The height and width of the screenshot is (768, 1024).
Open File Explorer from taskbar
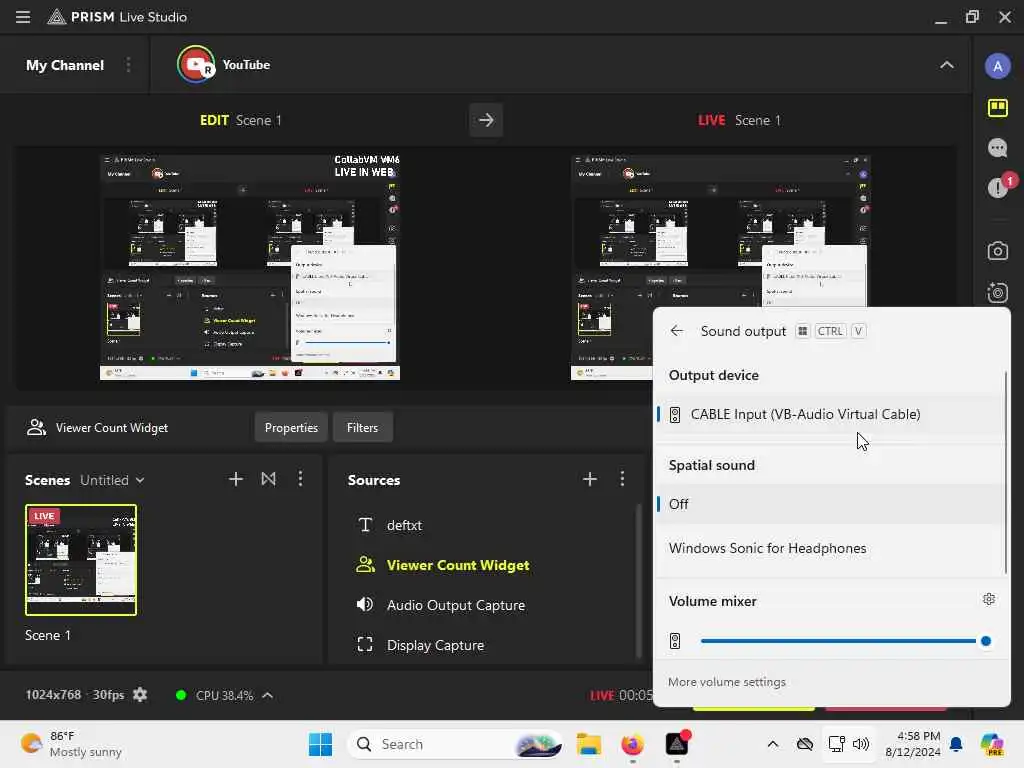[x=589, y=744]
